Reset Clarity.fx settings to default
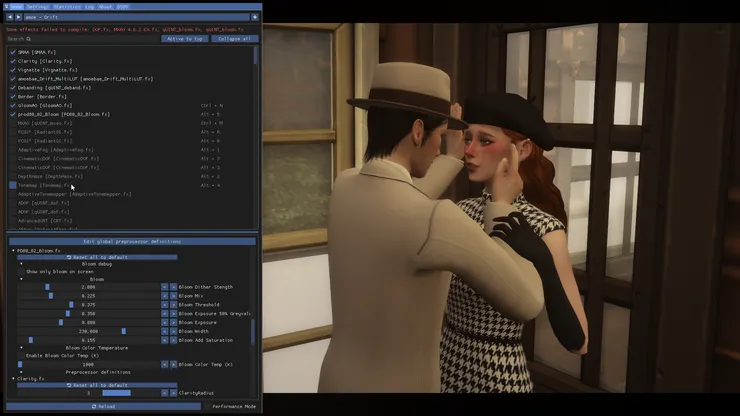Image resolution: width=740 pixels, height=416 pixels. [x=97, y=385]
